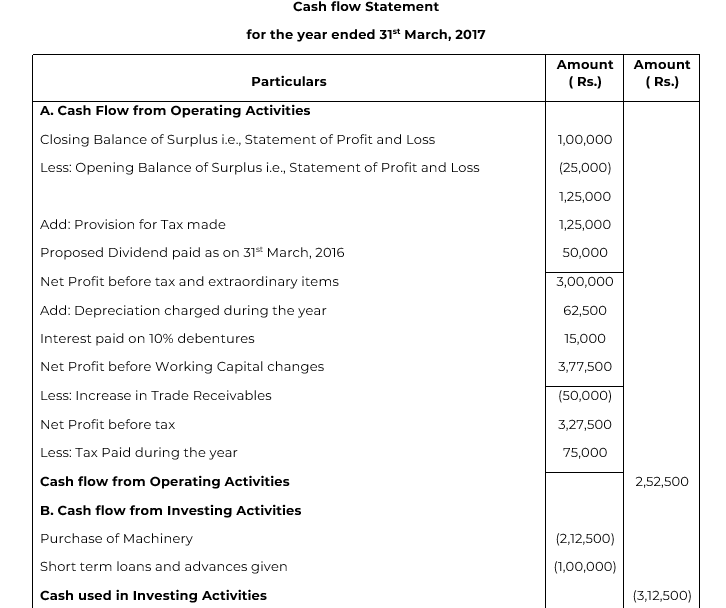Click the Particulars column header
This screenshot has height=608, width=726.
pos(288,81)
